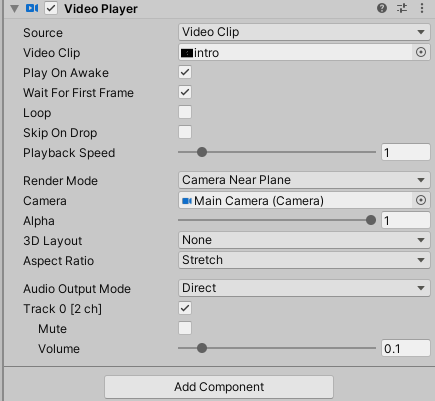Screen dimensions: 435x401
Task: Open Video Player component help reference
Action: click(x=382, y=8)
